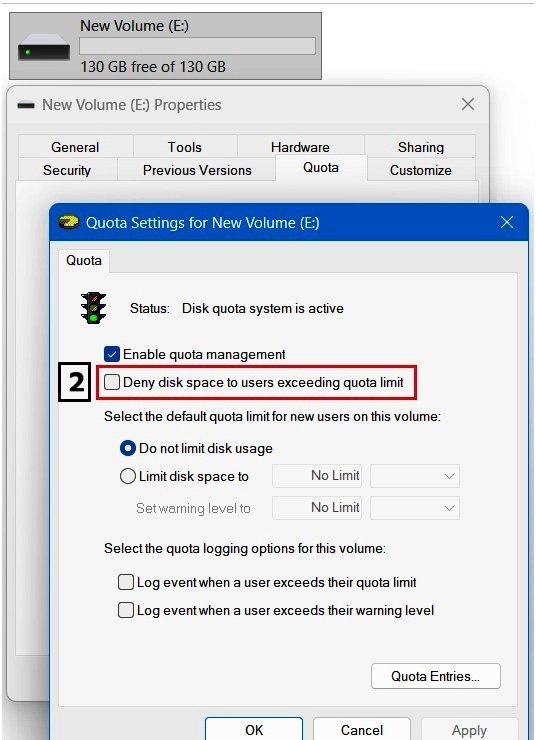The height and width of the screenshot is (740, 536).
Task: Switch to the Customize tab
Action: [421, 170]
